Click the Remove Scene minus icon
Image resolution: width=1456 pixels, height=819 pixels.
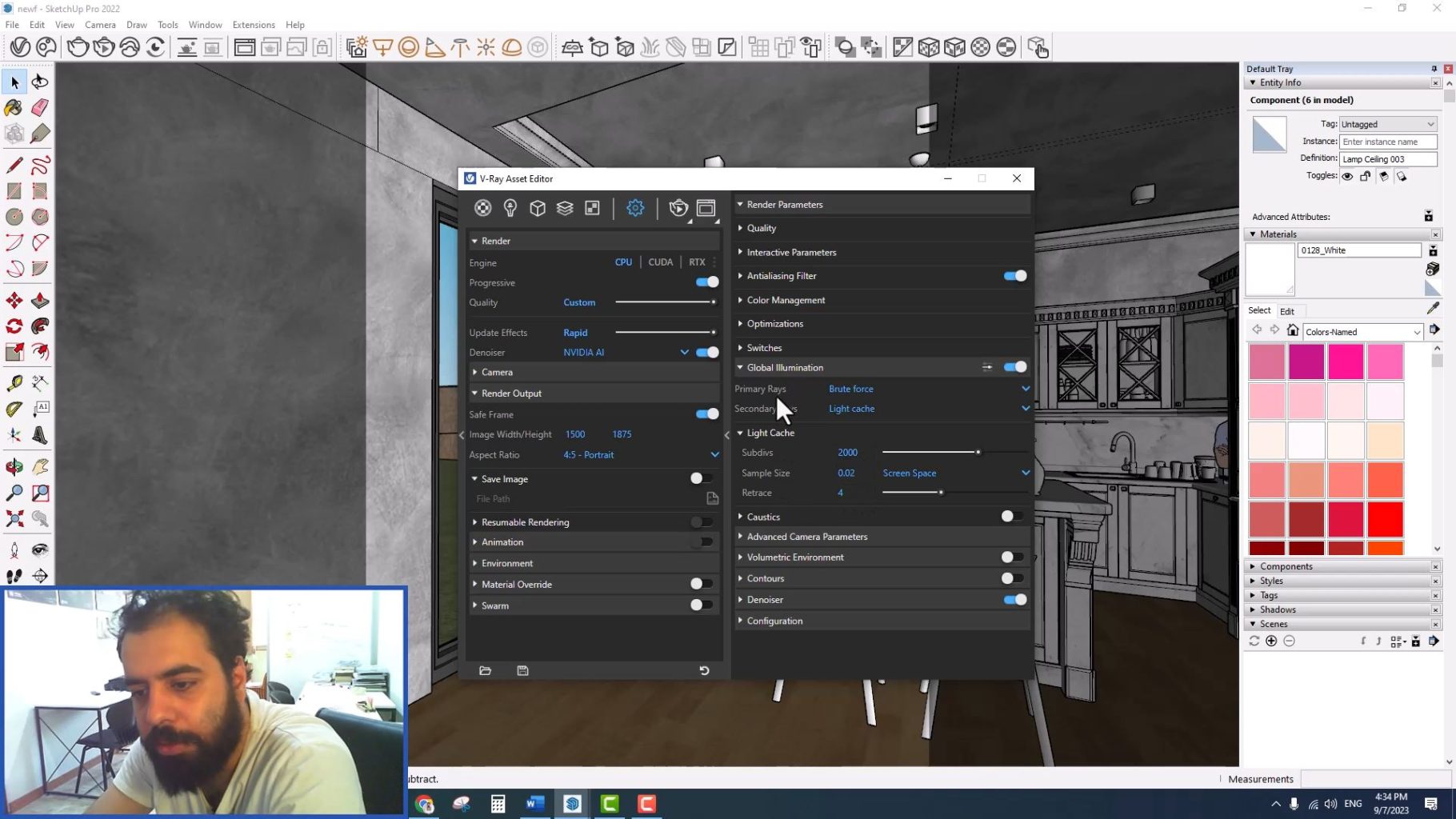pos(1289,641)
